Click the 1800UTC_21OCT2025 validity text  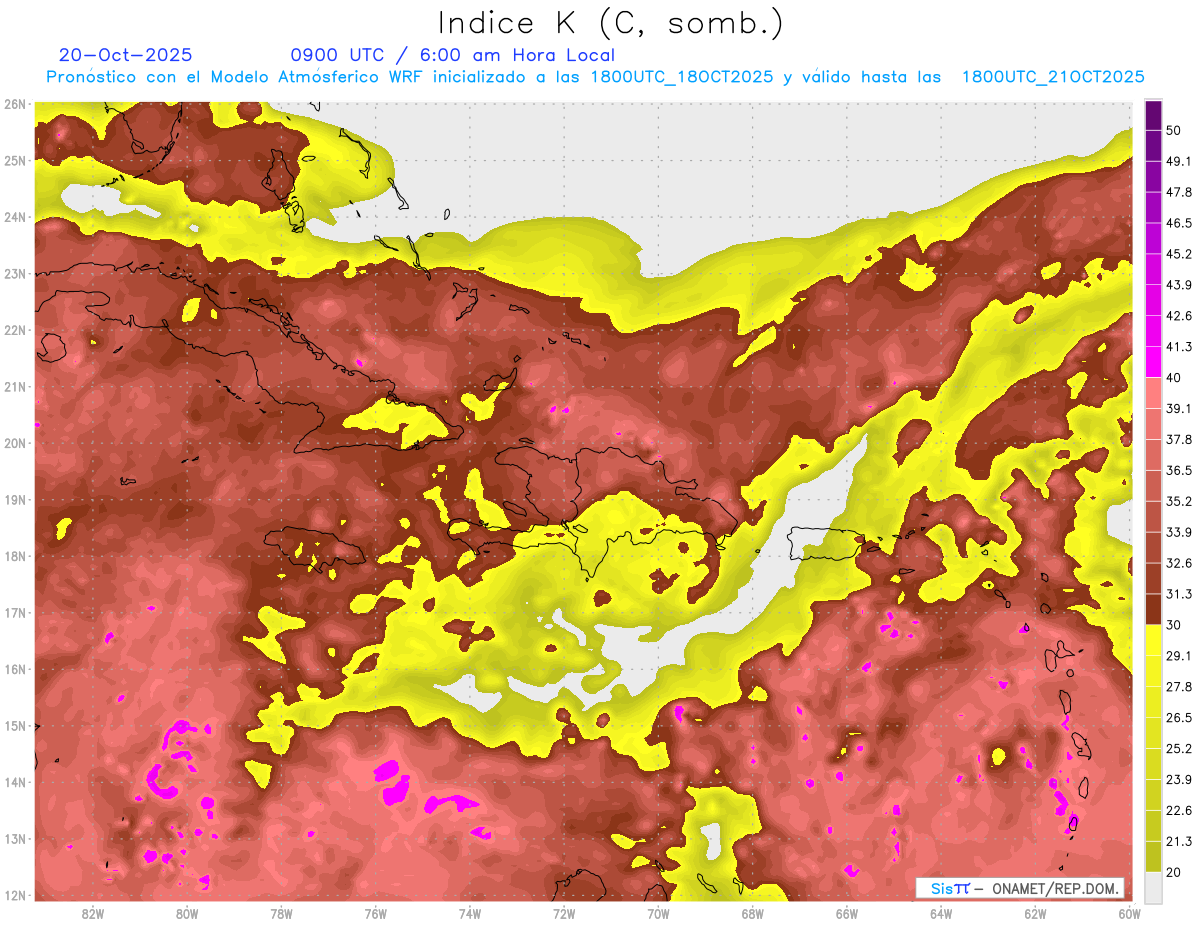click(x=1053, y=77)
